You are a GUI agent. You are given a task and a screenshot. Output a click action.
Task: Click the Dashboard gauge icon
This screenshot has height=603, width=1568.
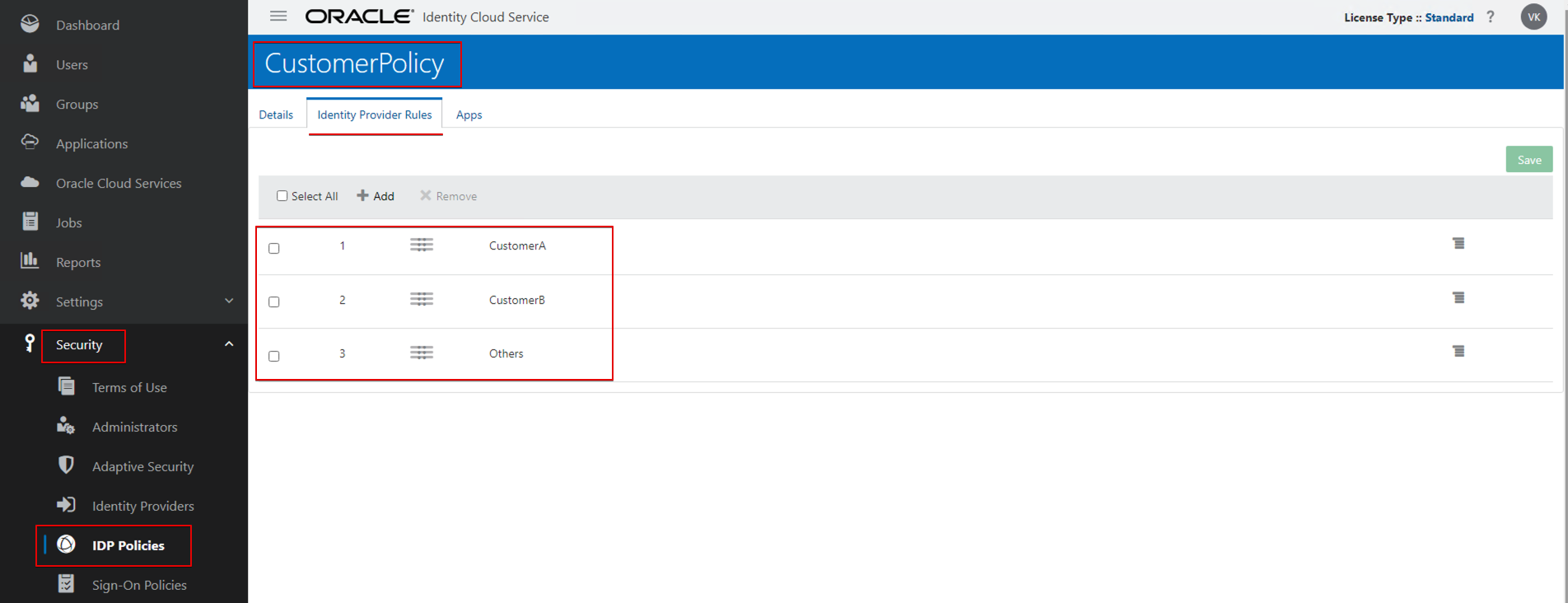click(30, 24)
